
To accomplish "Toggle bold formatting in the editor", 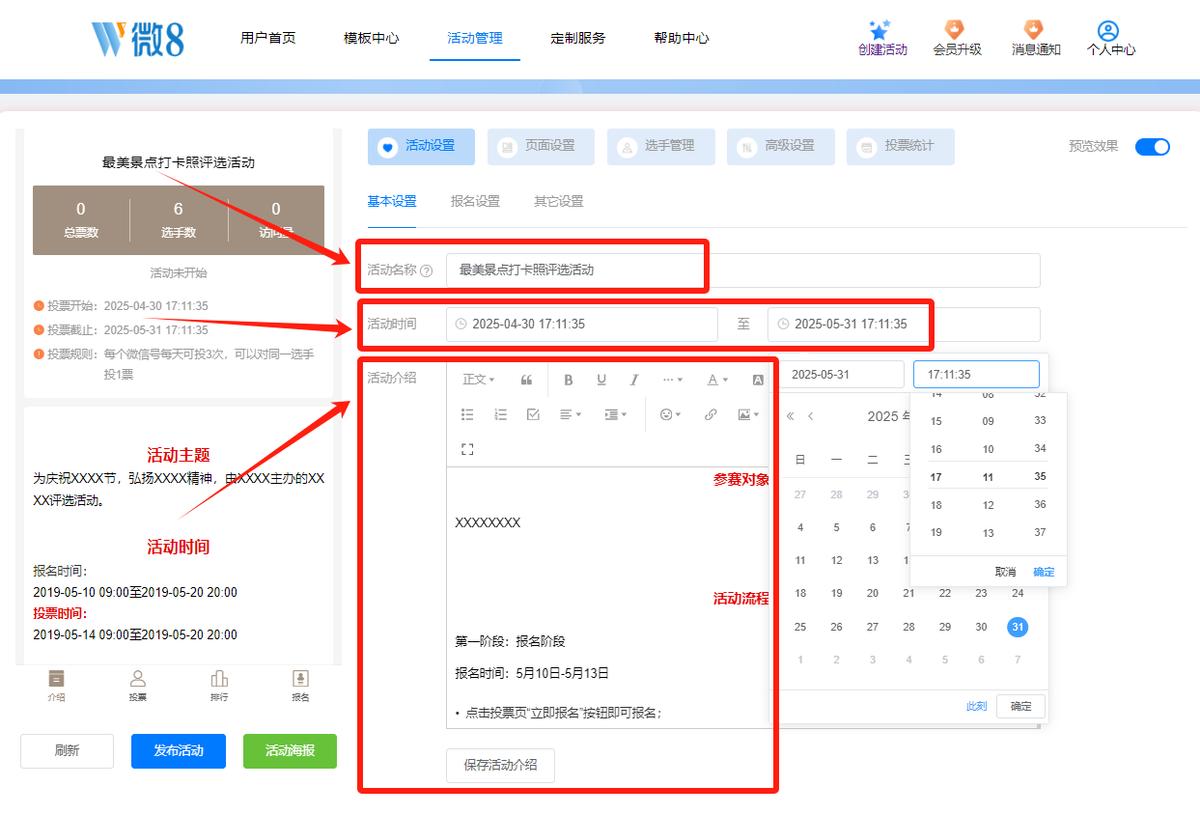I will [x=569, y=380].
